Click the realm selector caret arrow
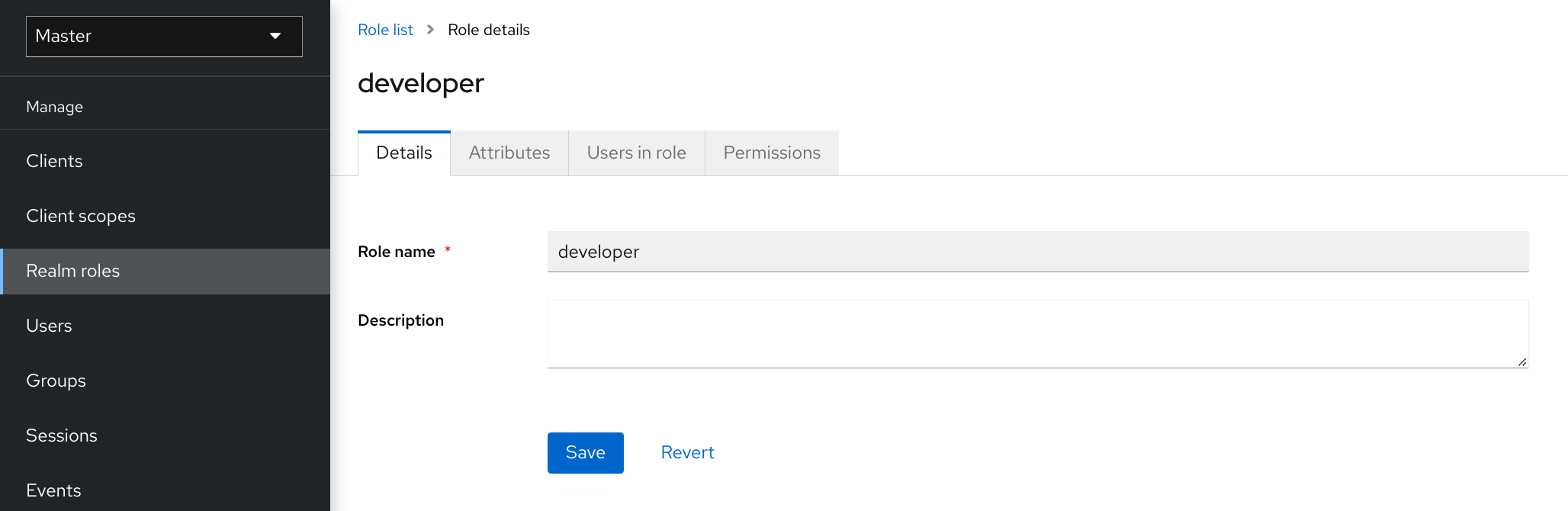The width and height of the screenshot is (1568, 511). click(275, 37)
